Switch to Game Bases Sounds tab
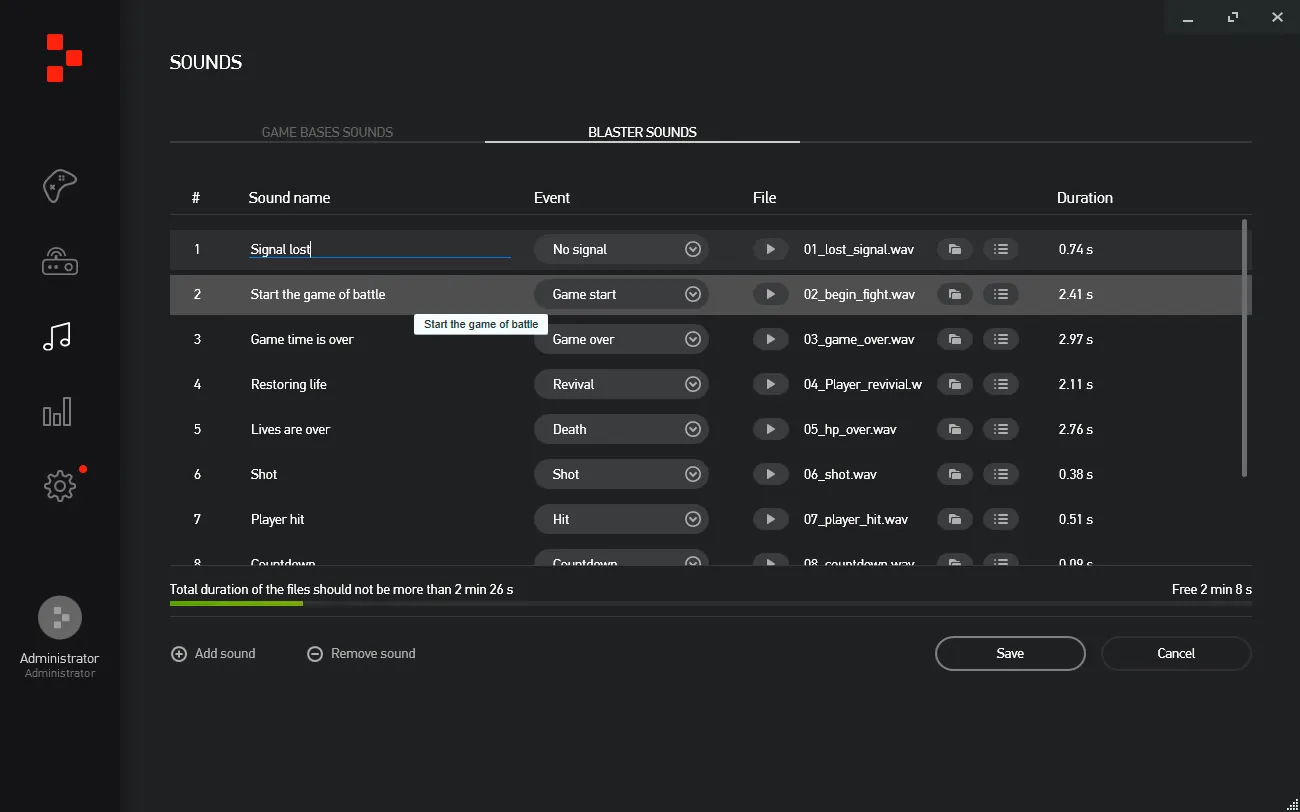The width and height of the screenshot is (1300, 812). click(327, 132)
